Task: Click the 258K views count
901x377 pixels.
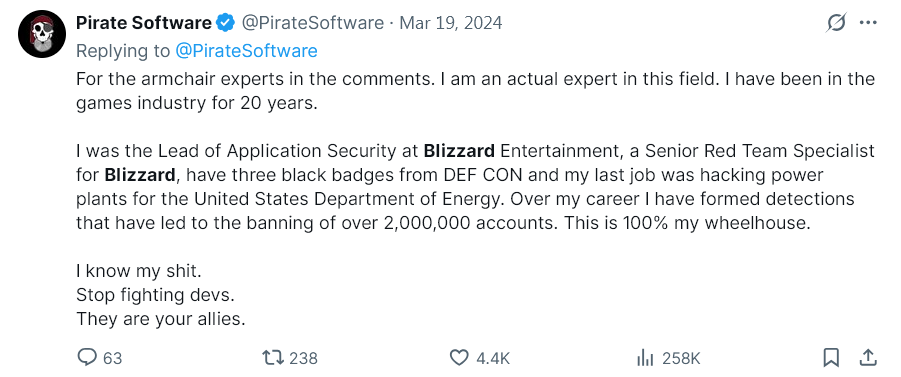Action: point(681,359)
